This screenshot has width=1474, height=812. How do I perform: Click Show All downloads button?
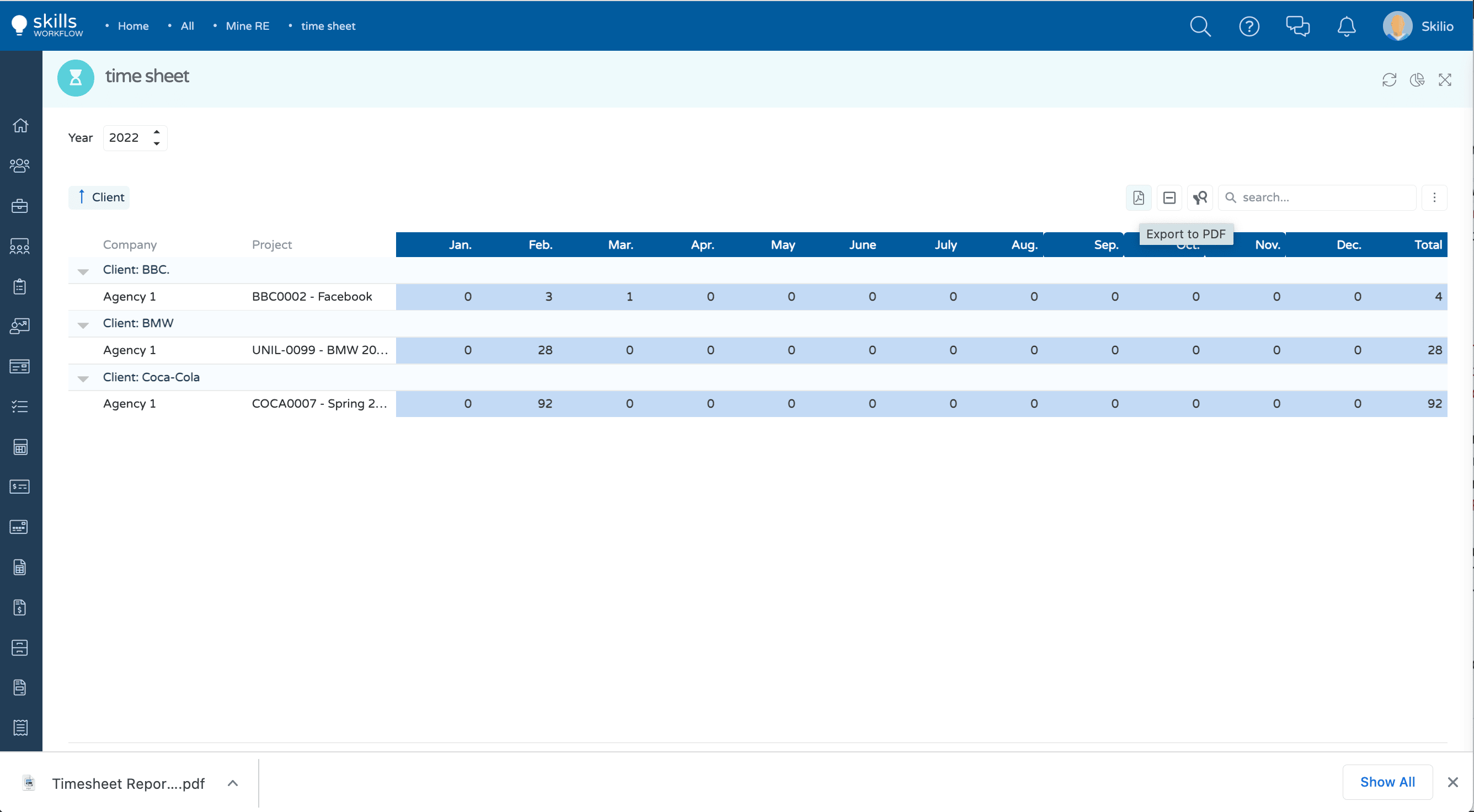point(1387,782)
